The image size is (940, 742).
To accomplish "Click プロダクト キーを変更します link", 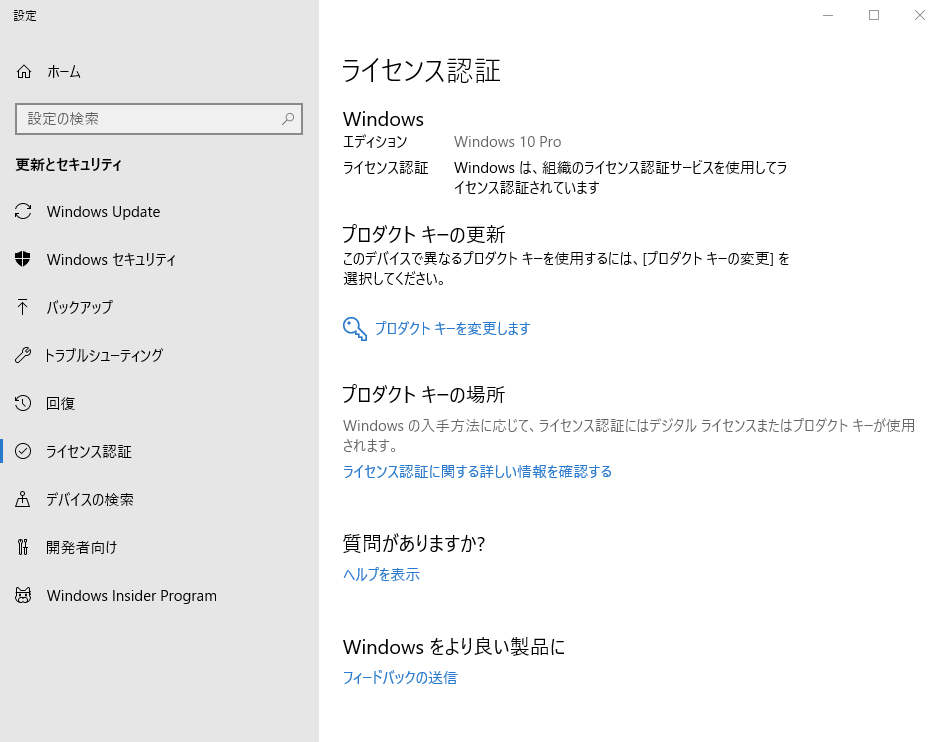I will pos(453,328).
